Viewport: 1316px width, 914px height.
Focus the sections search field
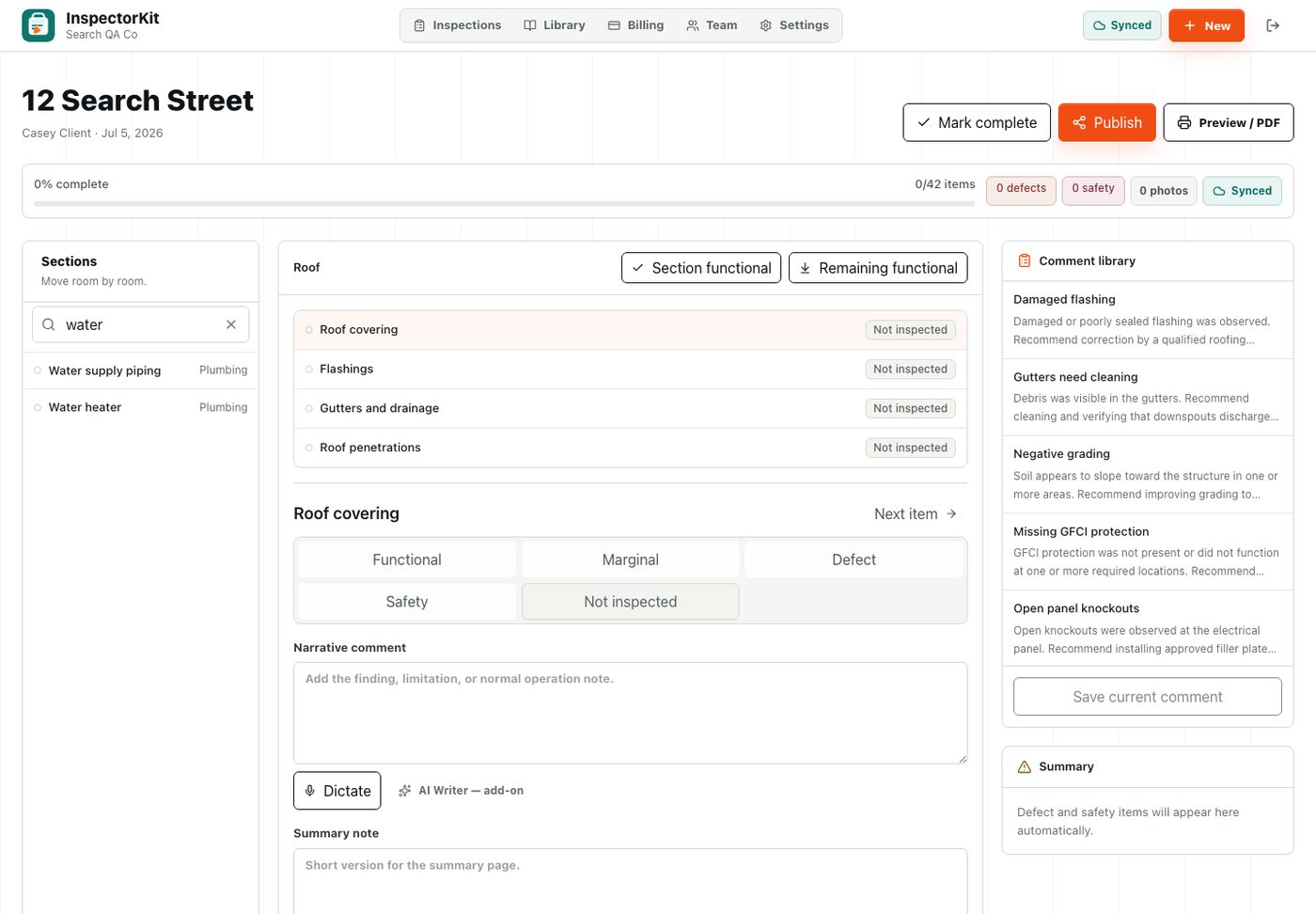[141, 324]
